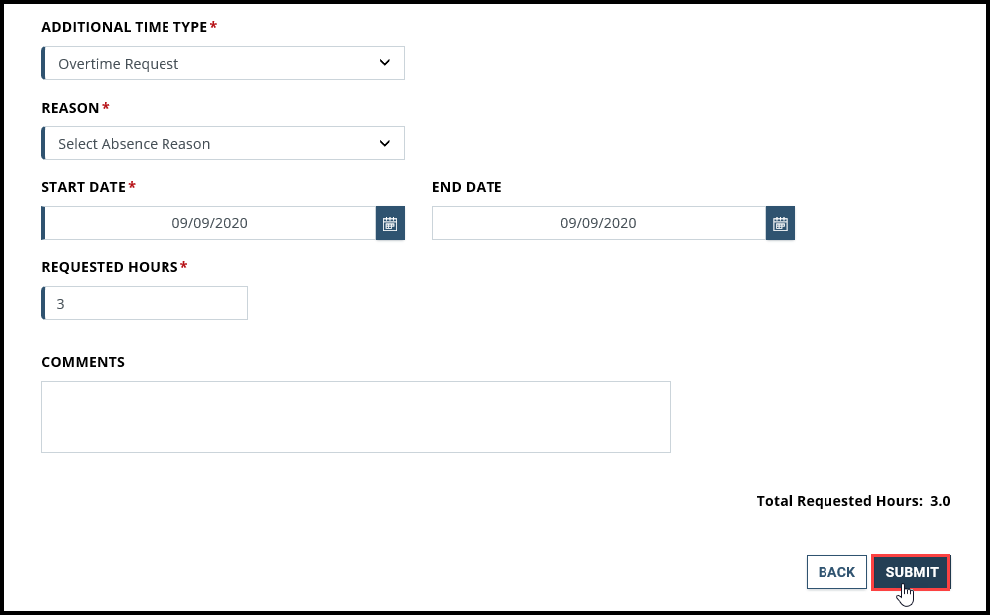Click the Comments text area
Screen dimensions: 991x615
tap(355, 416)
